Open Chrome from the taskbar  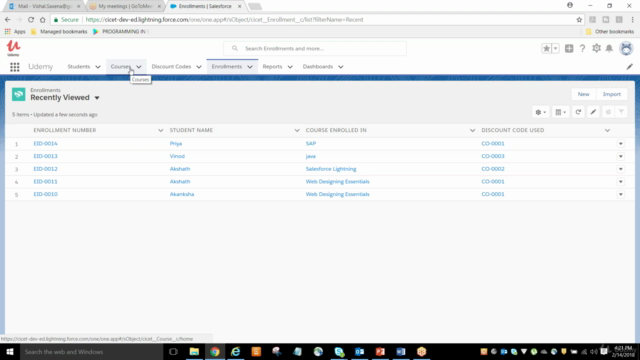215,351
